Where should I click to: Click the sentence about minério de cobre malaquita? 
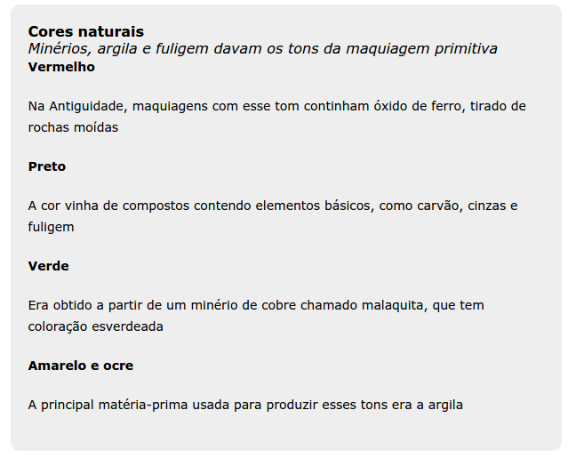click(x=256, y=316)
